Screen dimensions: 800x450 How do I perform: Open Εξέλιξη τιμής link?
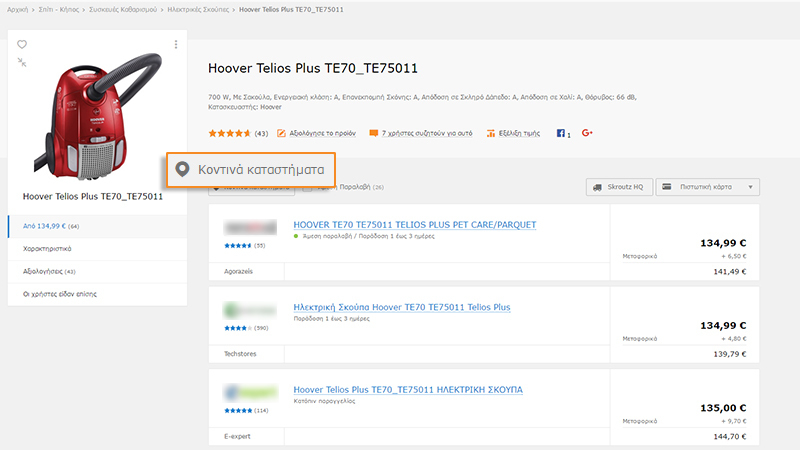[519, 133]
